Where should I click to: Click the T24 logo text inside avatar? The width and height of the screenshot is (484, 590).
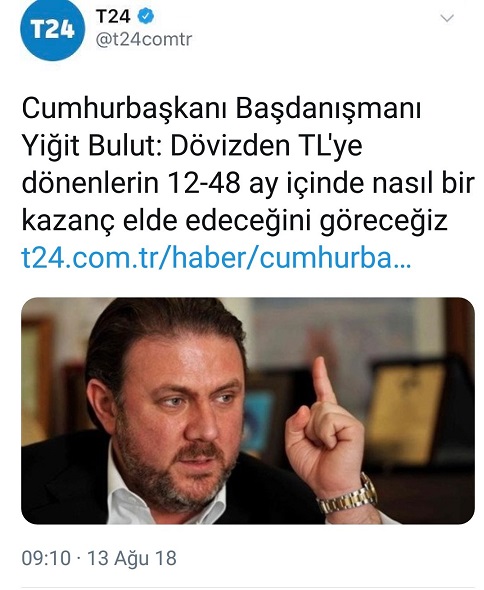(x=53, y=29)
